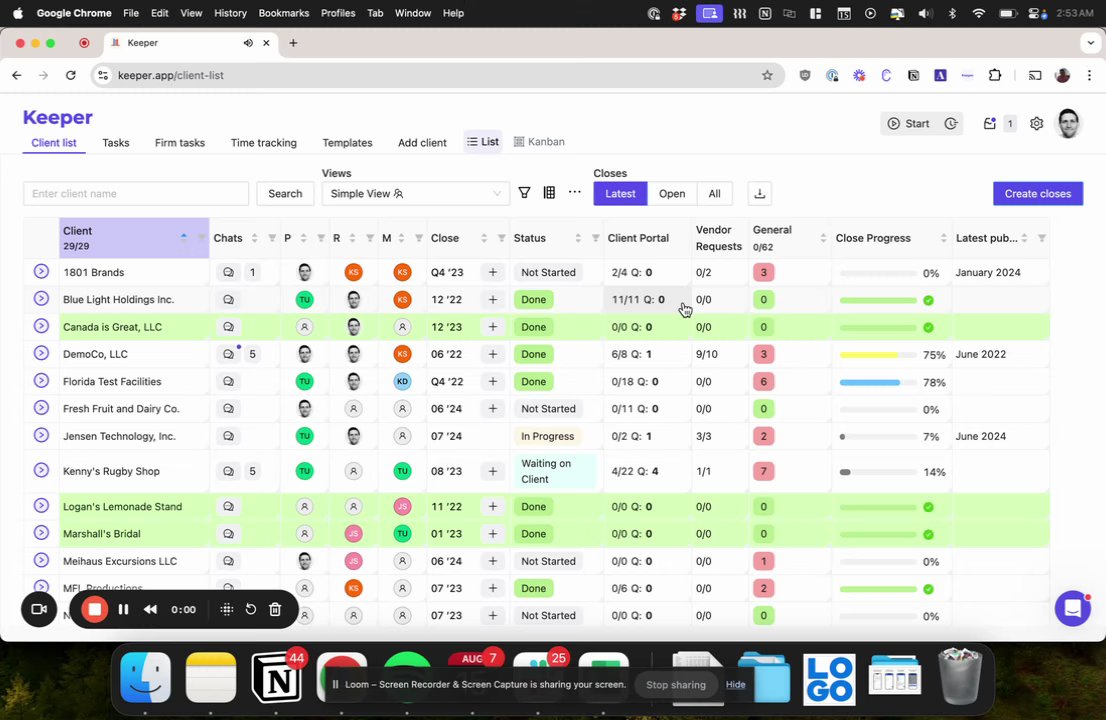1106x720 pixels.
Task: Click Hide link in sharing bar
Action: 736,684
